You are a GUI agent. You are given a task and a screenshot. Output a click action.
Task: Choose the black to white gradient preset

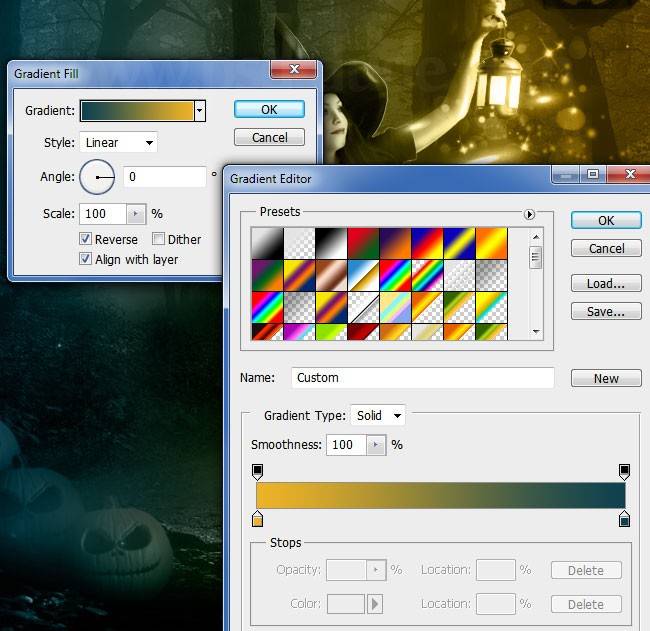266,244
